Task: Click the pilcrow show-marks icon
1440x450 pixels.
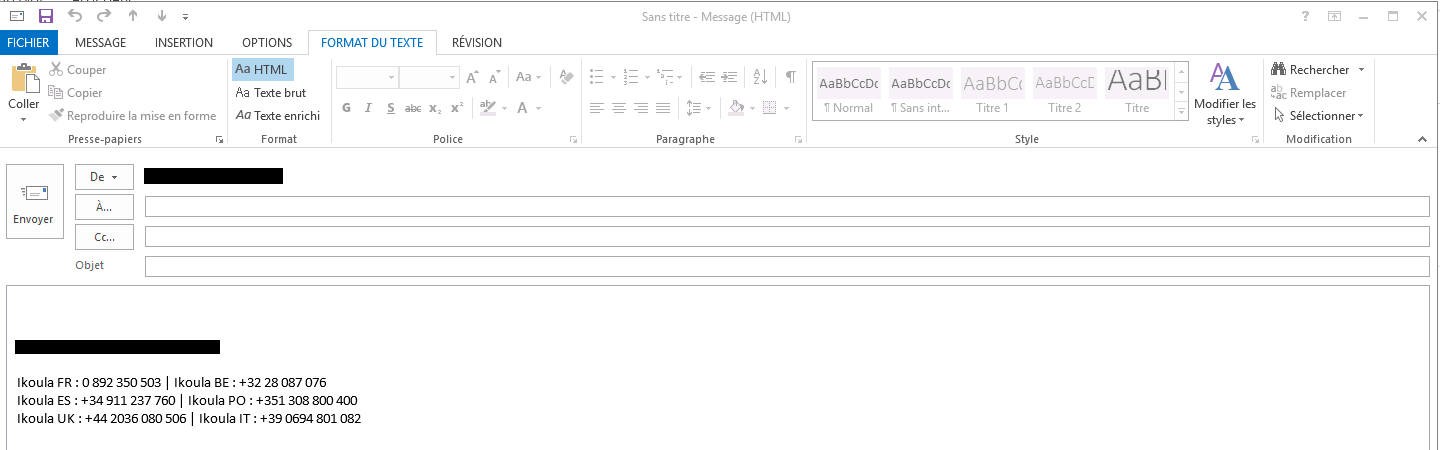Action: point(790,77)
